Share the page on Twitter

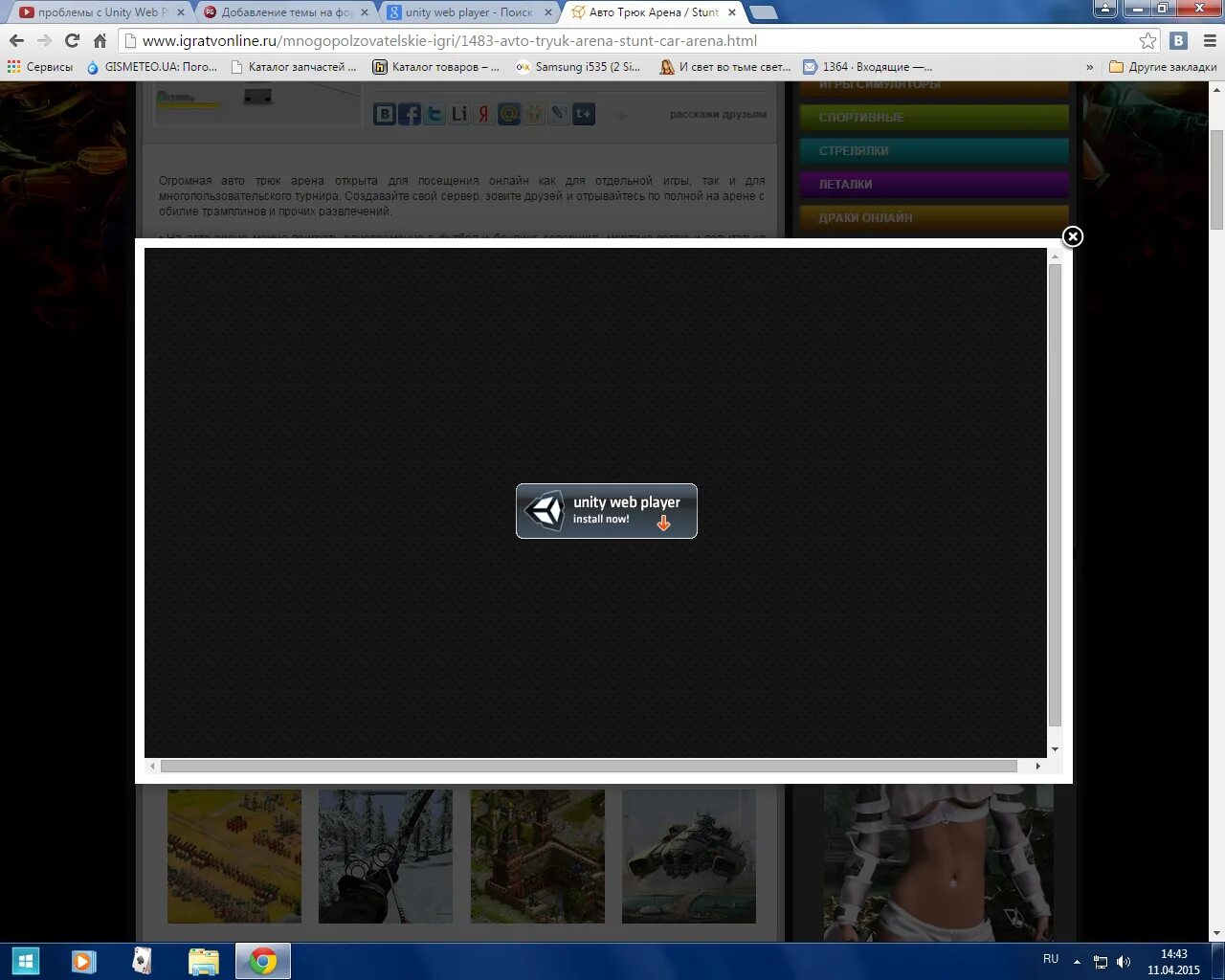[434, 114]
